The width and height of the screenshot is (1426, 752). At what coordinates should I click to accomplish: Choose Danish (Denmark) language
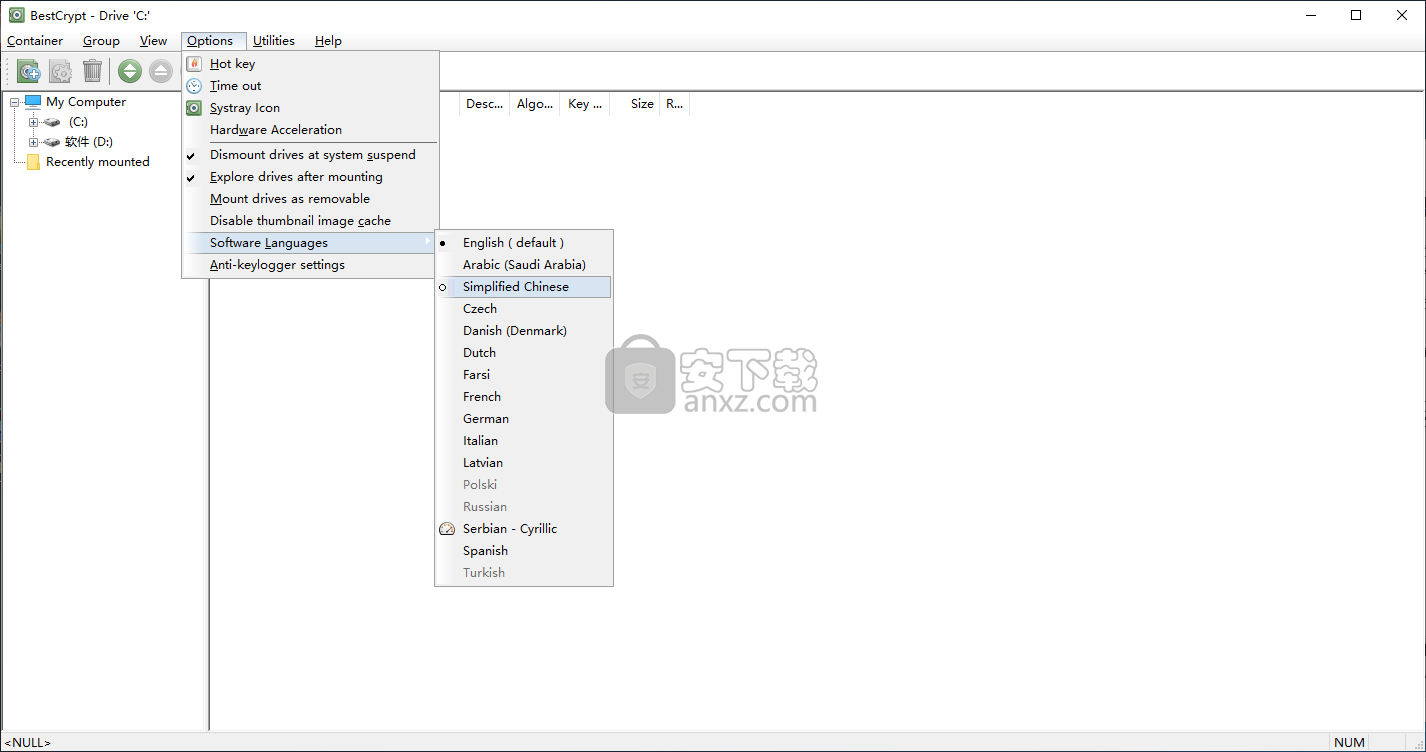click(523, 331)
